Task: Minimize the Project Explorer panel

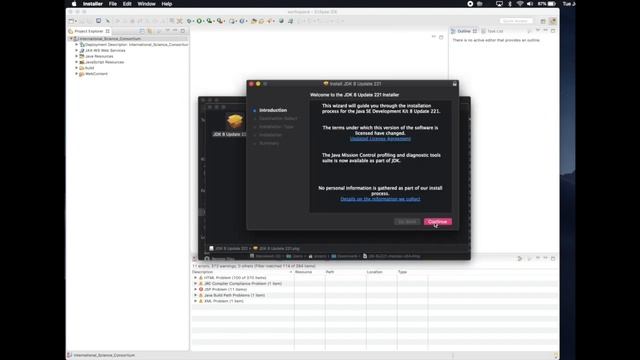Action: pyautogui.click(x=175, y=31)
